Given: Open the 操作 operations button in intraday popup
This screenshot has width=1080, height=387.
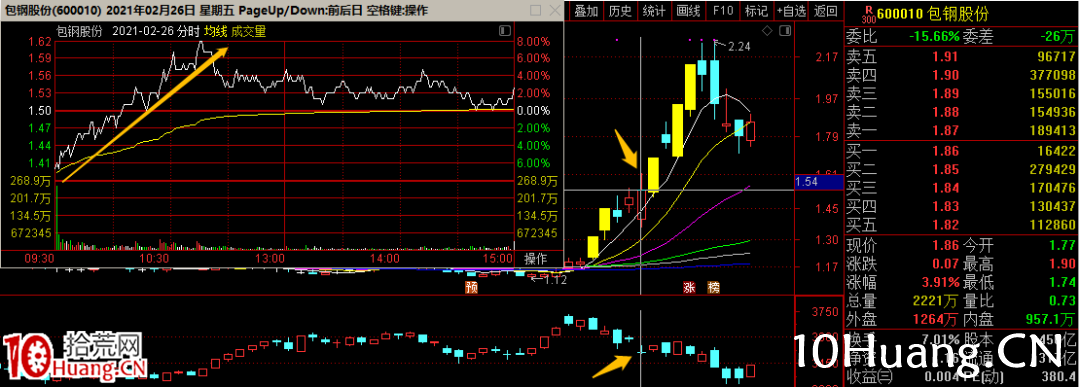Looking at the screenshot, I should point(535,259).
